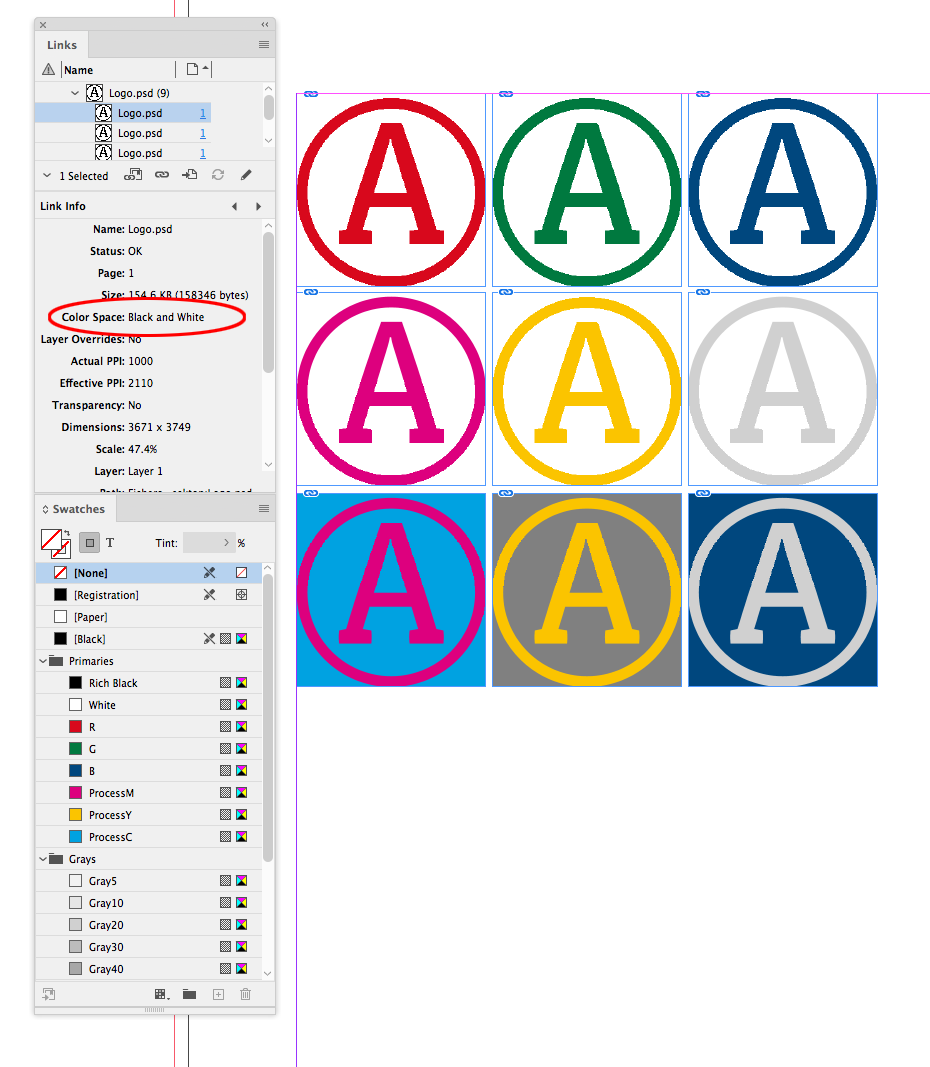Click the Delete Swatch trash icon
Screen dimensions: 930x1067
click(x=245, y=994)
